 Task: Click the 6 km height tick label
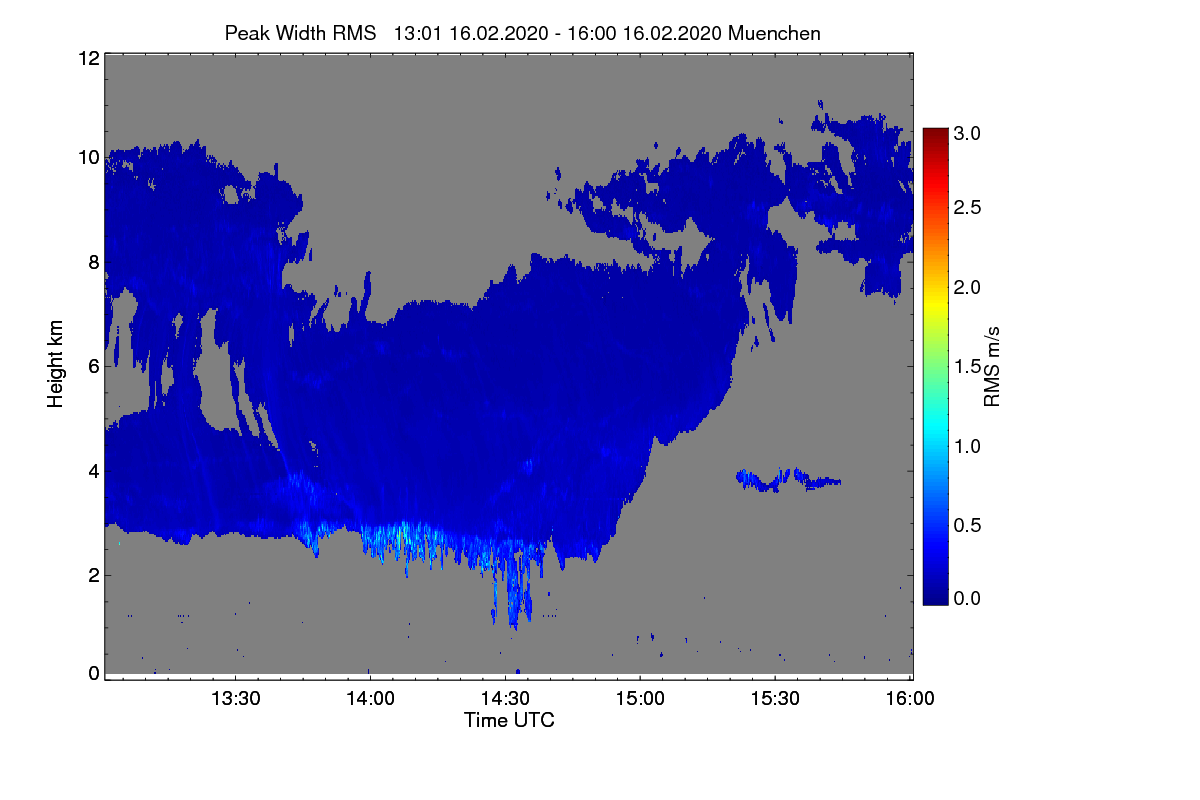click(x=93, y=366)
